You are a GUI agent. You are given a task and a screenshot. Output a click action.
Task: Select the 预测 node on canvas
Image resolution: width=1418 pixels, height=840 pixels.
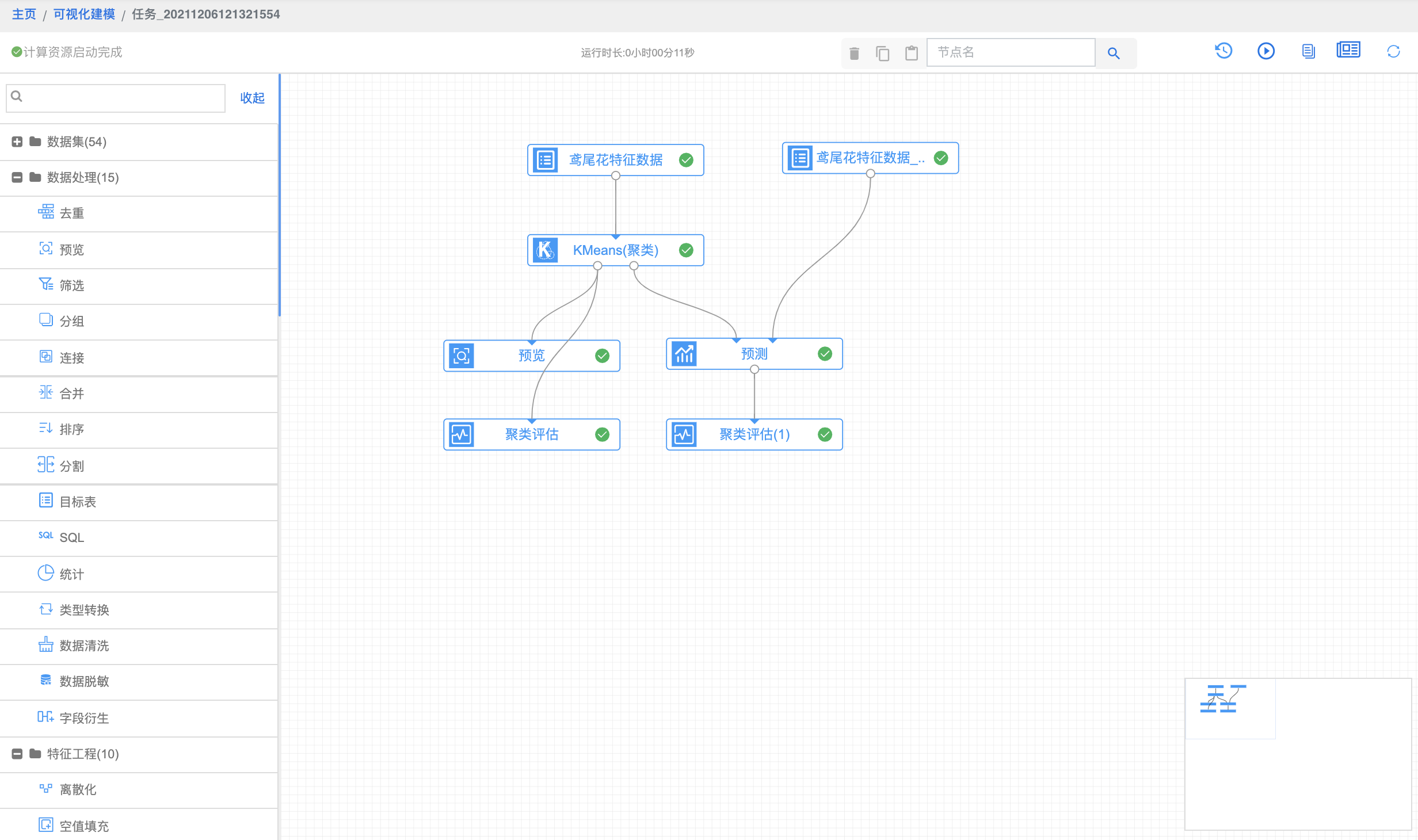pyautogui.click(x=754, y=354)
